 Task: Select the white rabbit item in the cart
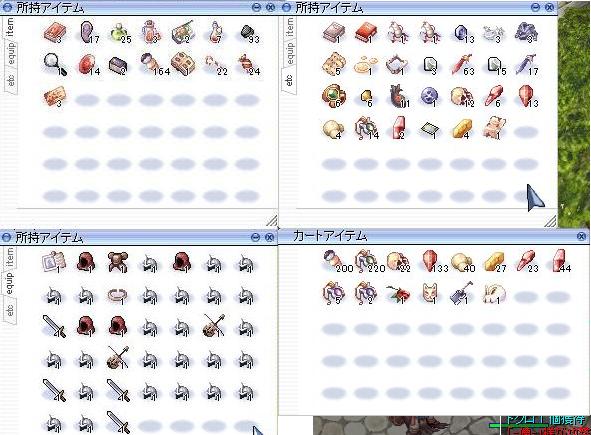tap(495, 293)
